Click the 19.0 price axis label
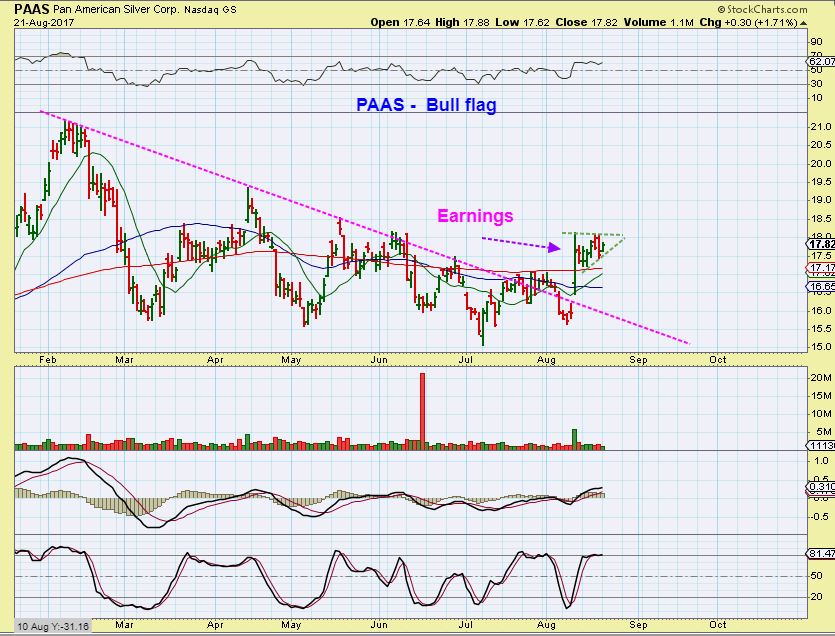835x636 pixels. pyautogui.click(x=821, y=200)
